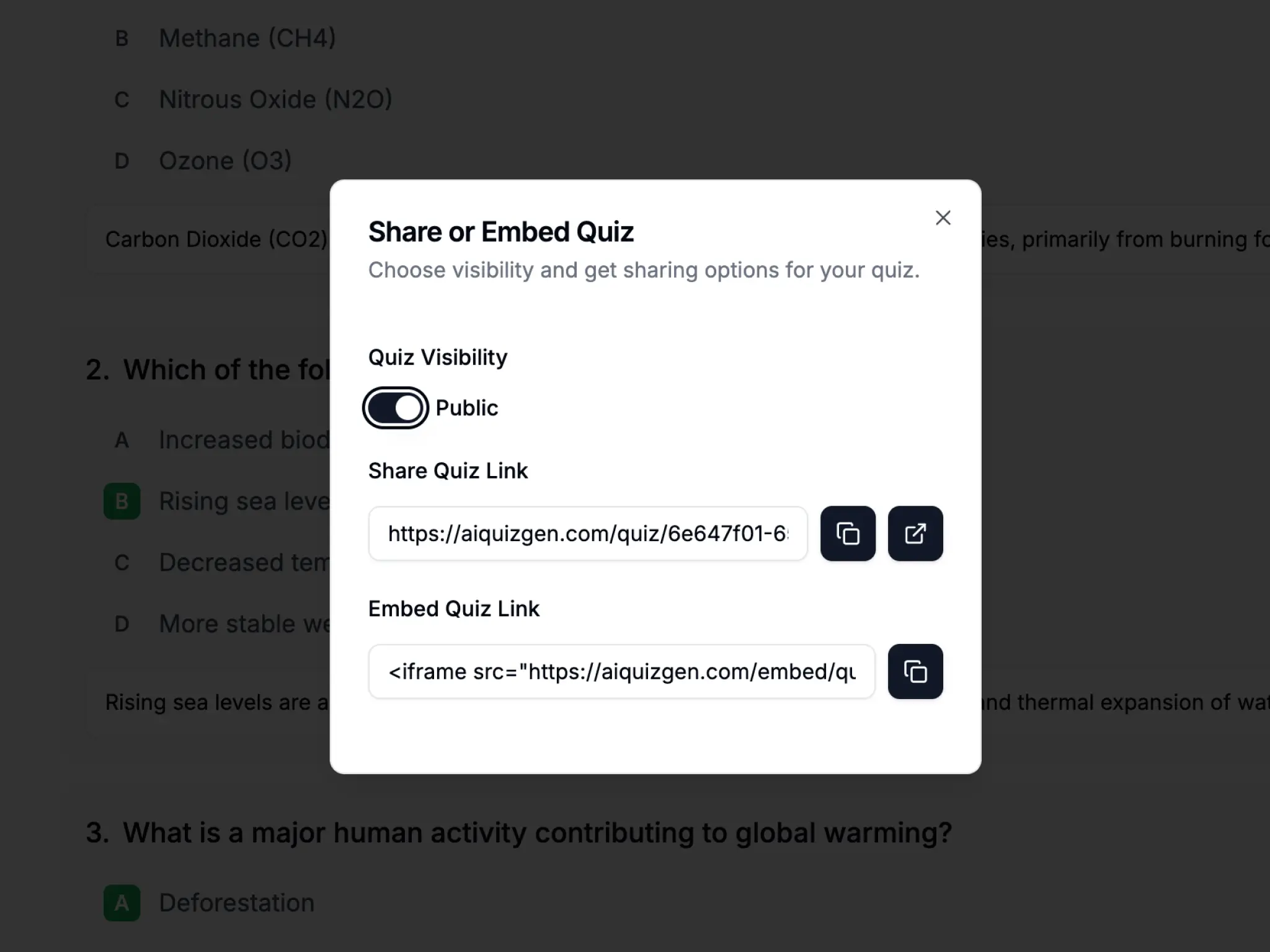
Task: Select answer A badge for Deforestation
Action: [122, 903]
